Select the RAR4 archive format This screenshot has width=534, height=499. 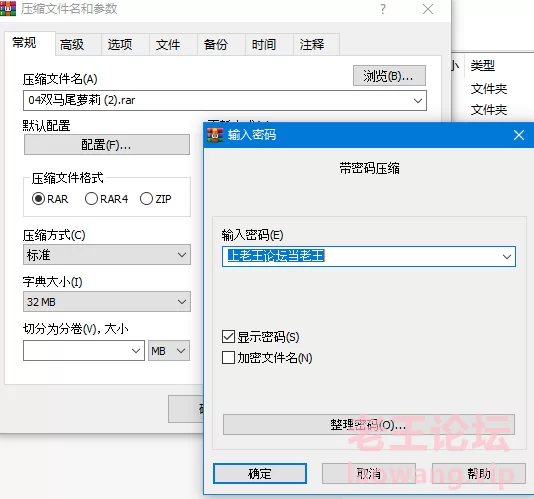(91, 199)
